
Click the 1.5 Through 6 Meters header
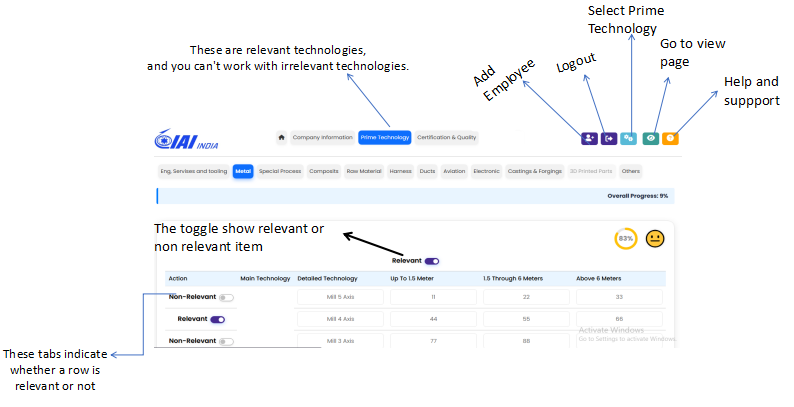(513, 278)
